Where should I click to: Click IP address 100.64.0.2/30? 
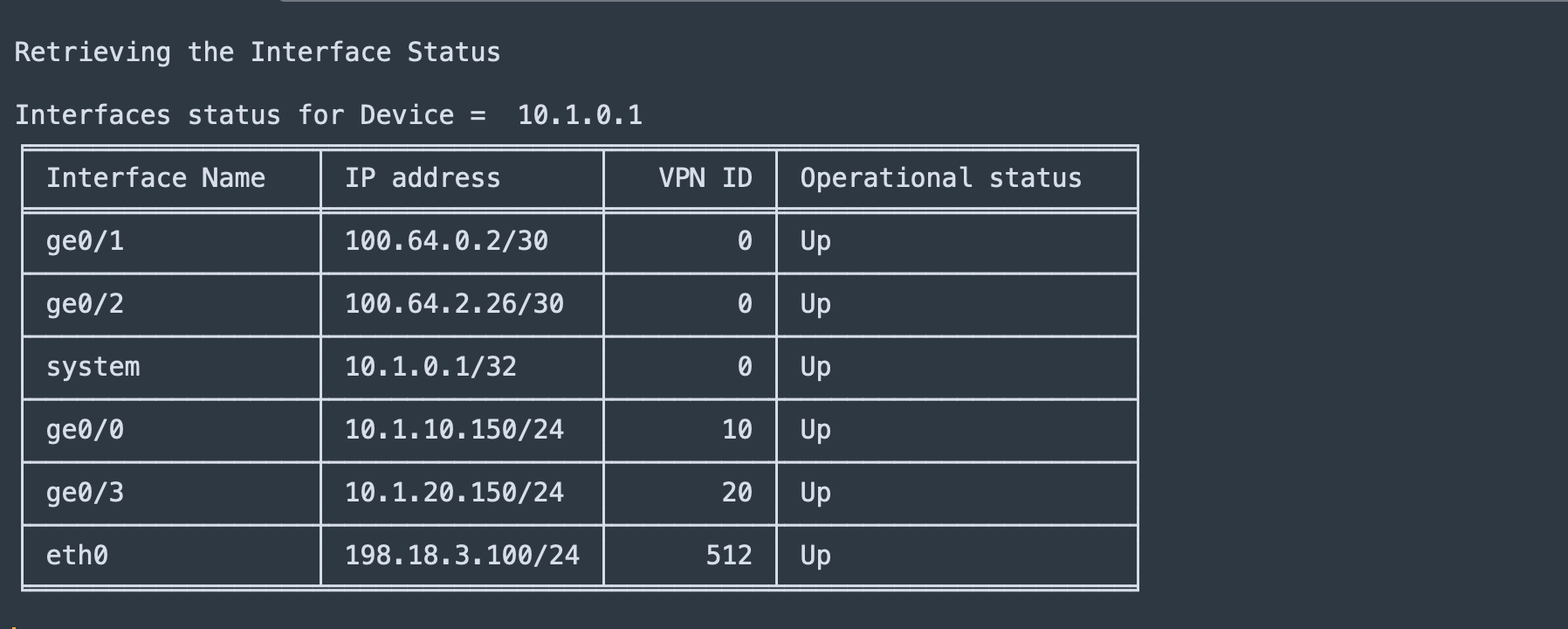(446, 241)
